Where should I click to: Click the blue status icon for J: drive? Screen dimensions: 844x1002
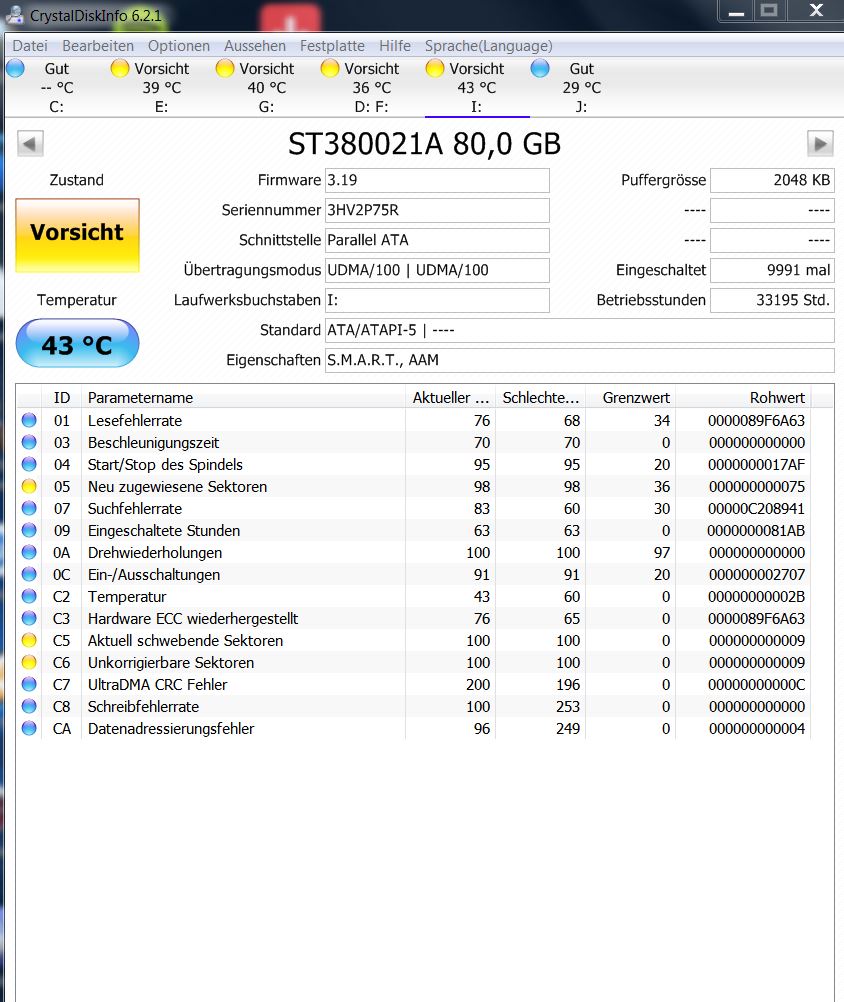[x=540, y=68]
